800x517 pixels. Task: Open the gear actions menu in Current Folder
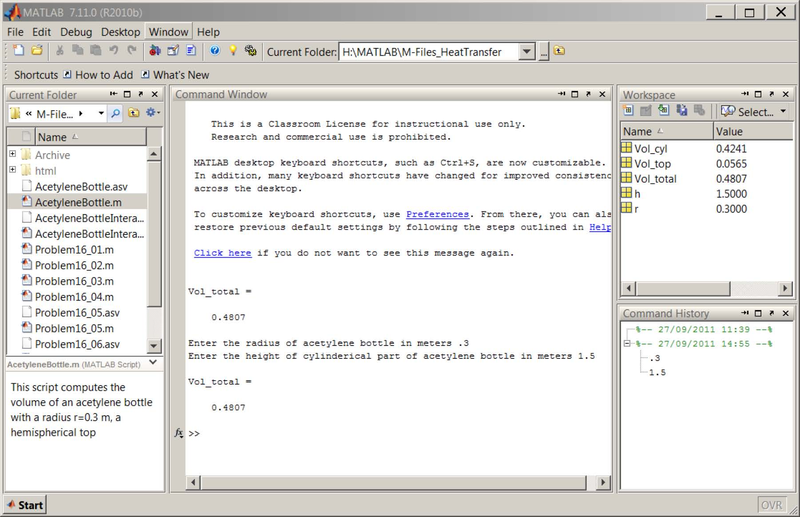153,113
